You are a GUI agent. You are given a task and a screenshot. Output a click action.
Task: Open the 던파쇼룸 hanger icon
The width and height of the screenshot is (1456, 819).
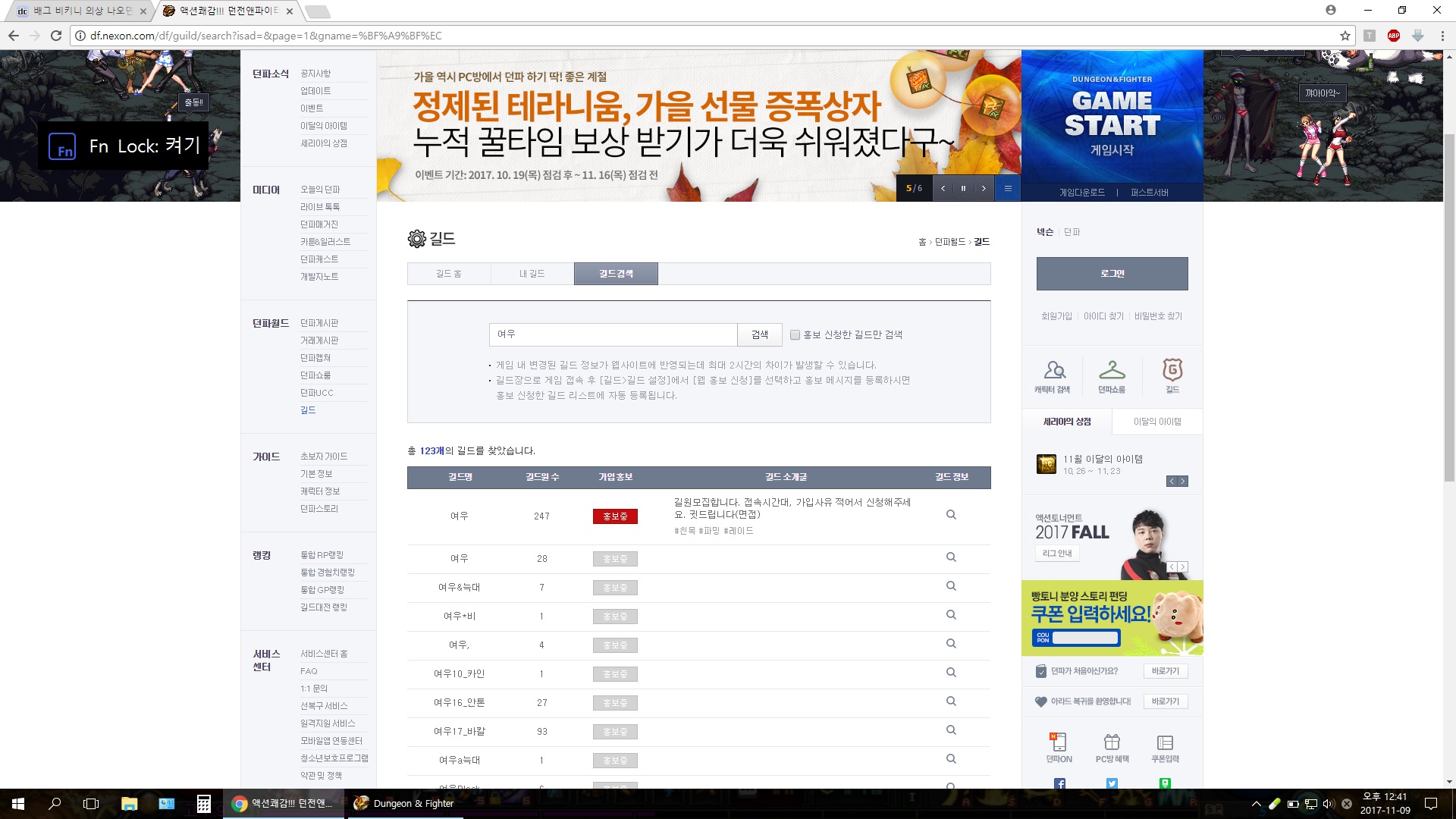click(x=1112, y=375)
